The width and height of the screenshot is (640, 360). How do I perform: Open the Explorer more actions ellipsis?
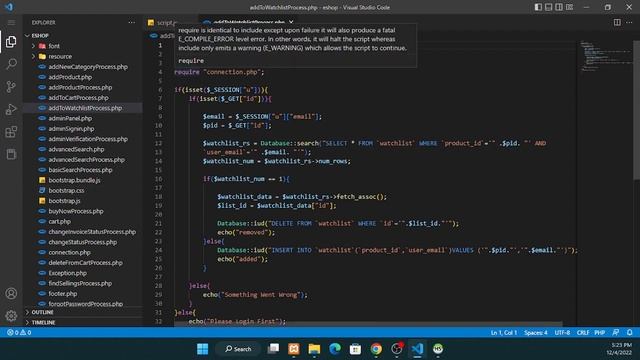131,22
